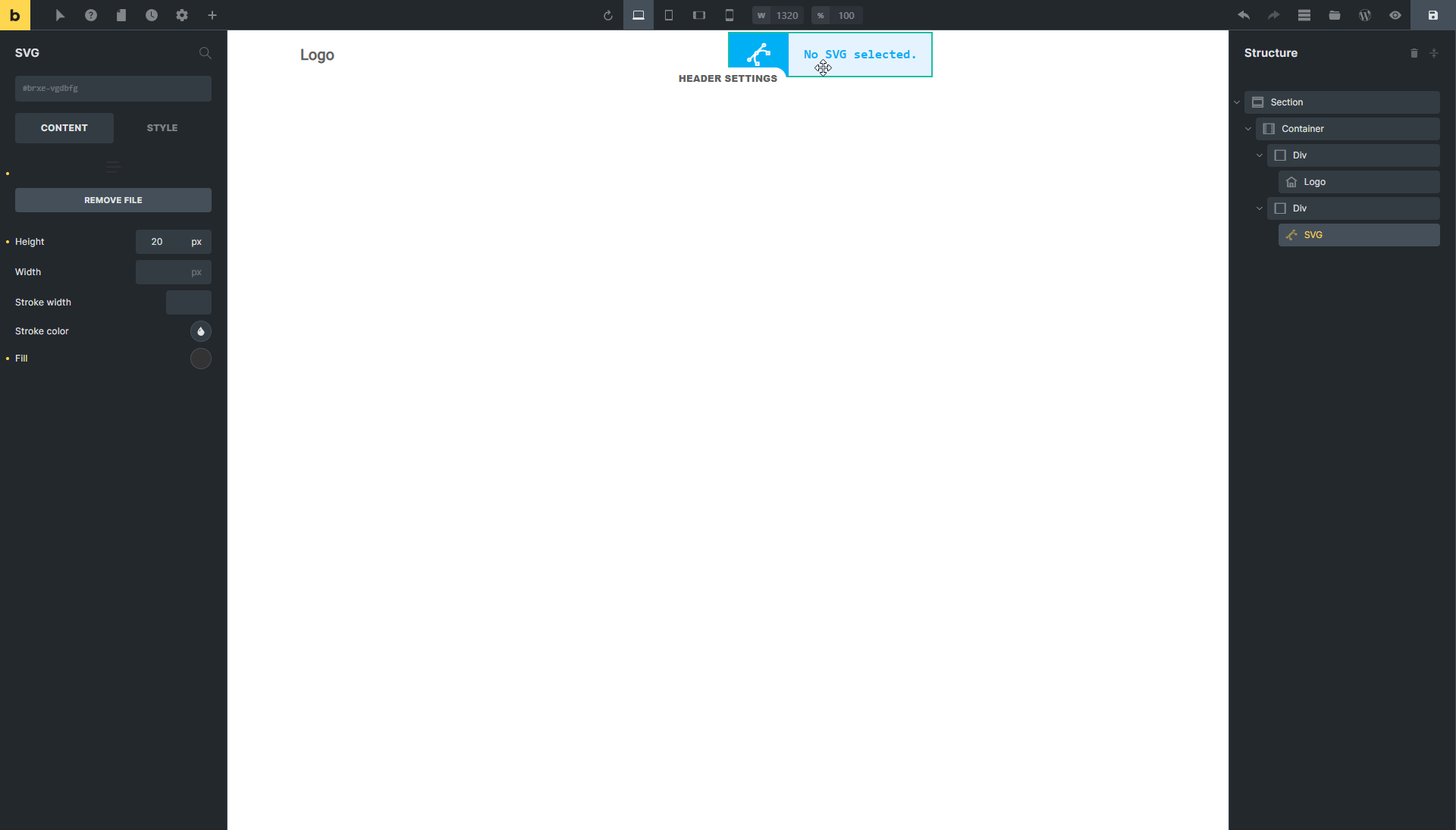
Task: Click the Height value field
Action: coord(159,242)
